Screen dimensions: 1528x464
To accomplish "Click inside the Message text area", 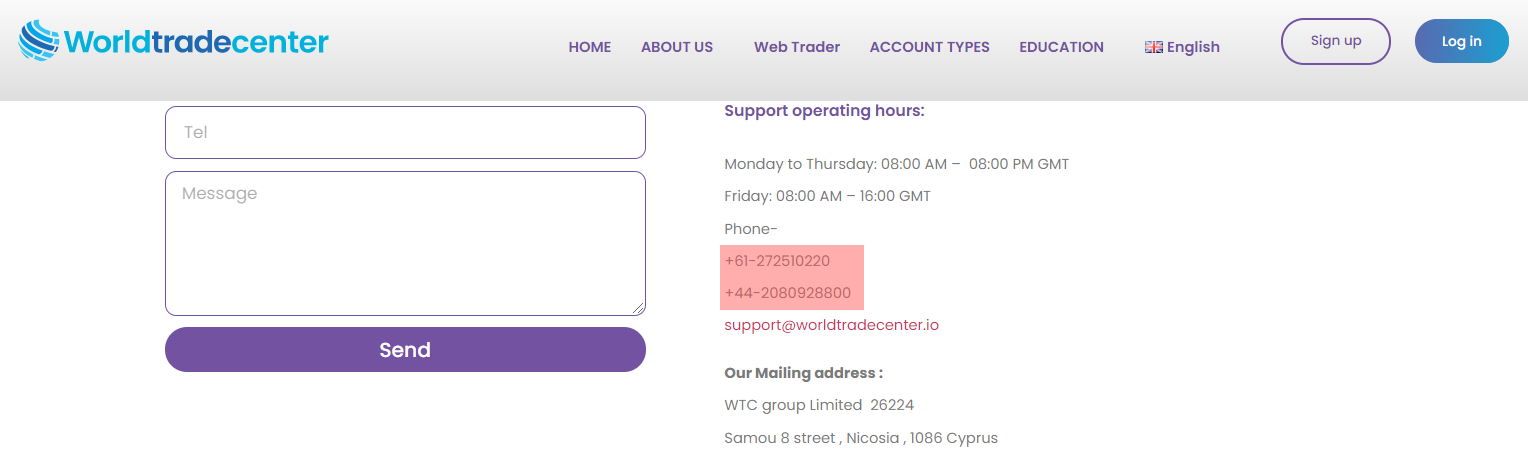I will click(405, 243).
